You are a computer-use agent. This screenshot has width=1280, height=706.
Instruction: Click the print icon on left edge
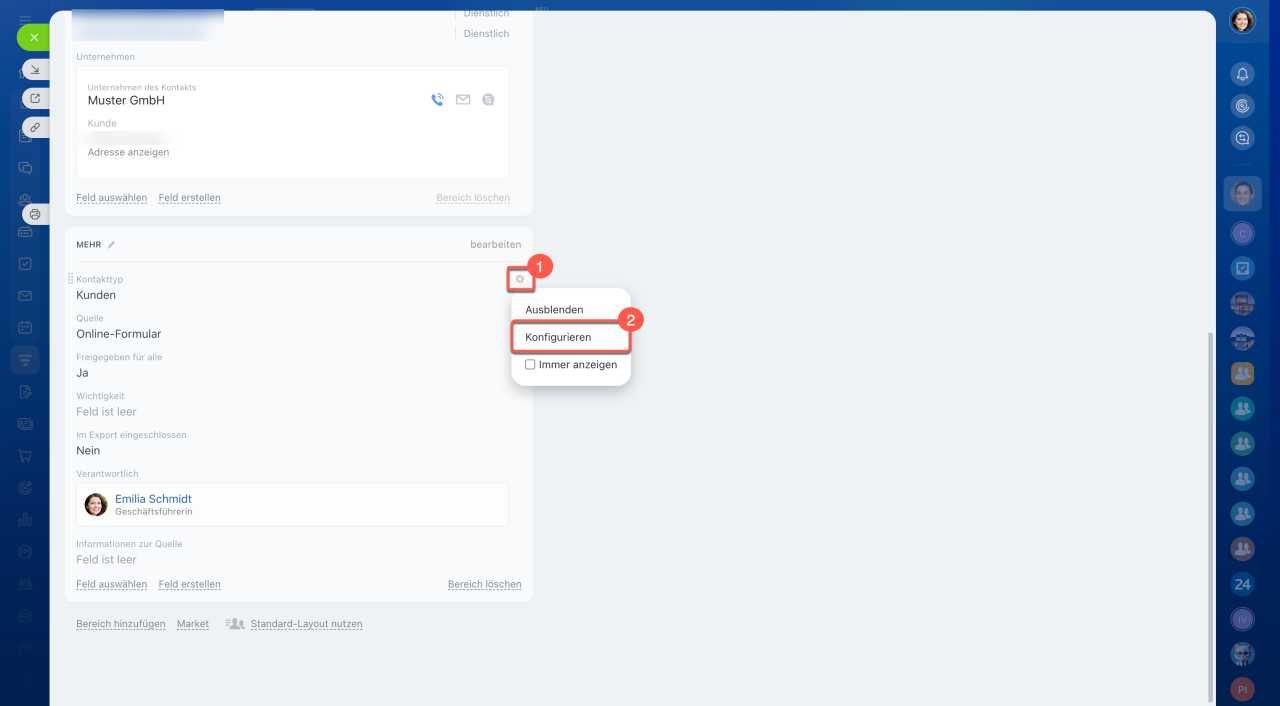tap(35, 214)
